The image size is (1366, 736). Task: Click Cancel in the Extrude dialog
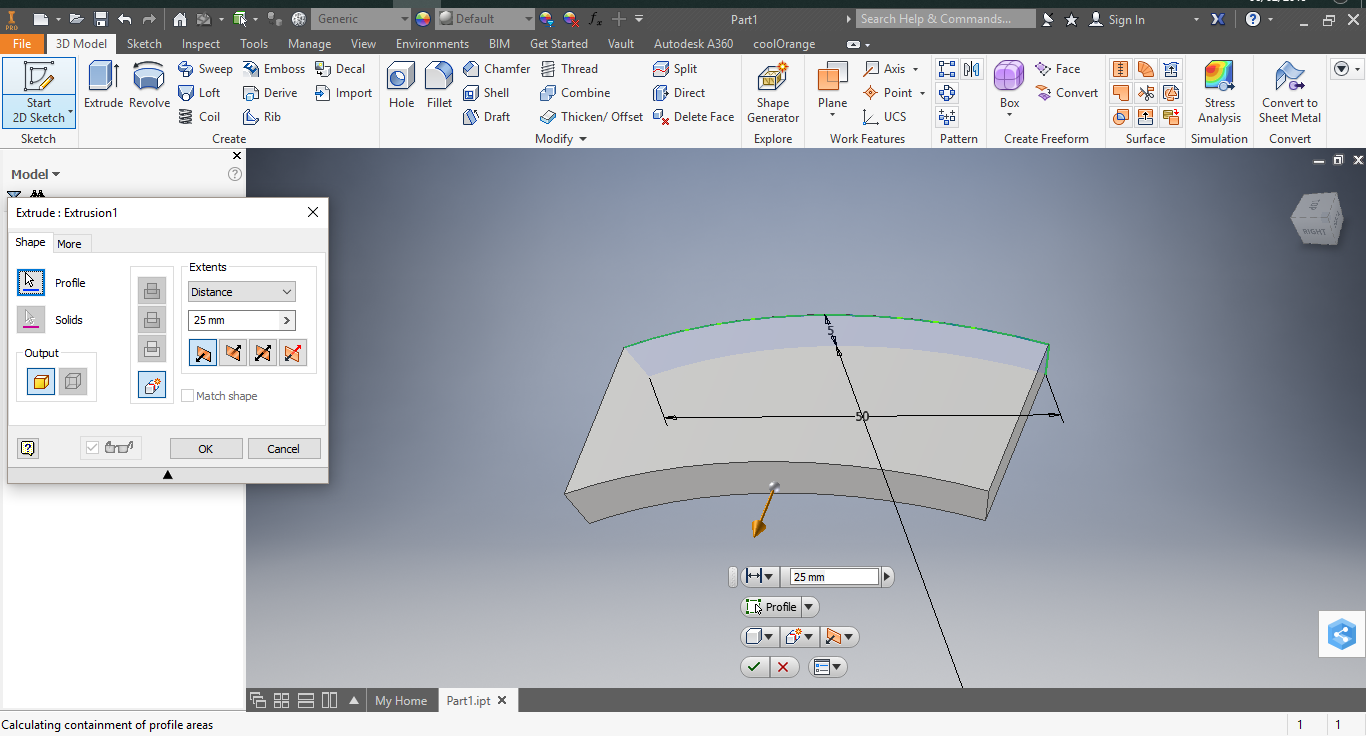tap(284, 449)
